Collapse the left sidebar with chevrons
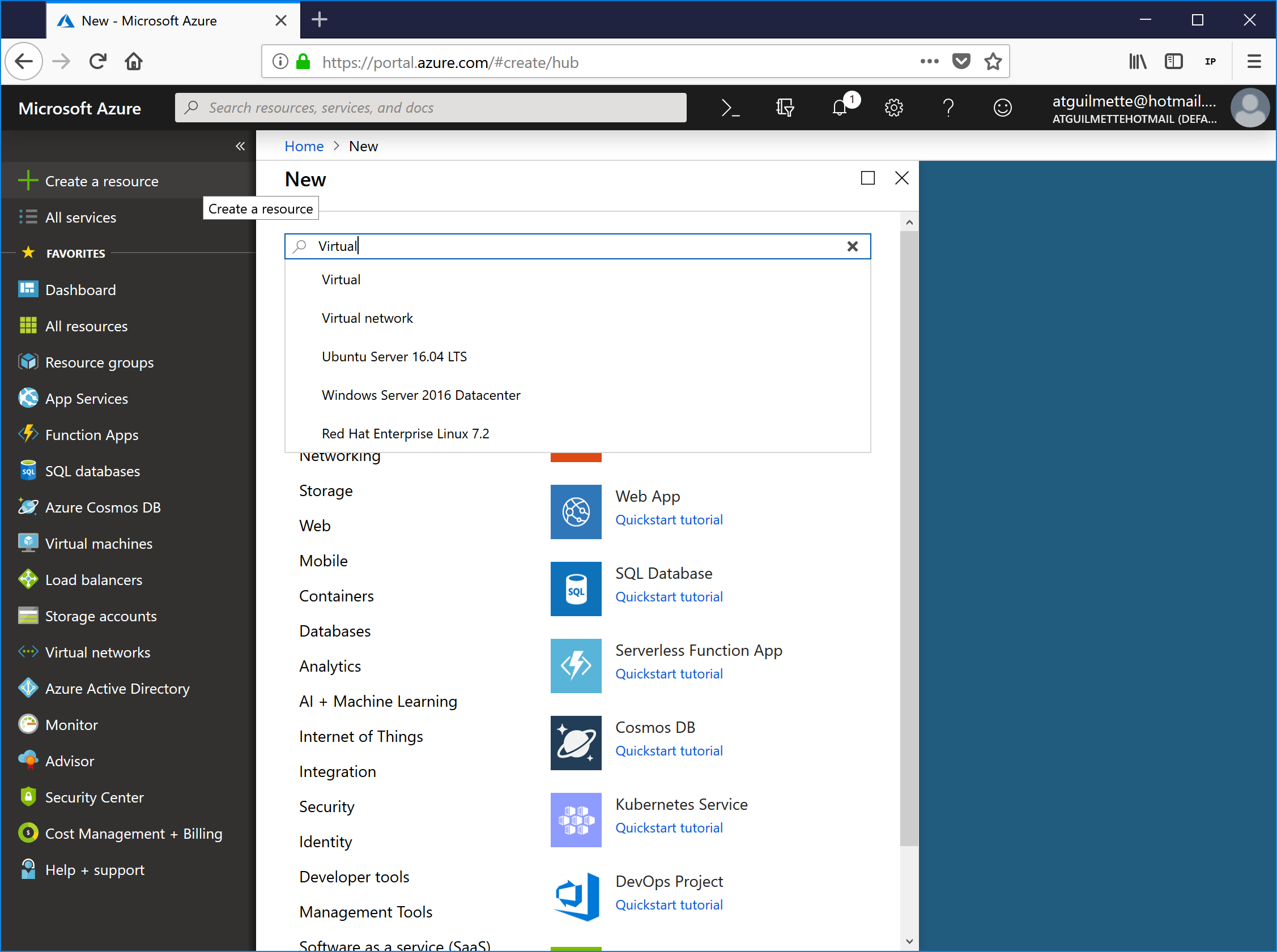The height and width of the screenshot is (952, 1277). [240, 146]
